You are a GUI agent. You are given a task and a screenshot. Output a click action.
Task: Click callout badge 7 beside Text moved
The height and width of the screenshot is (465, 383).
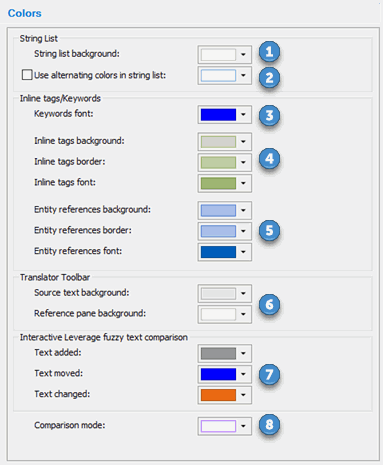pos(269,374)
